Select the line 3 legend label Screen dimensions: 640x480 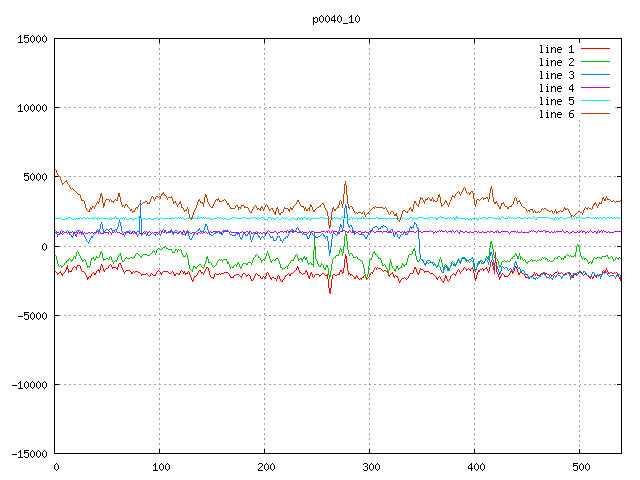(x=556, y=75)
